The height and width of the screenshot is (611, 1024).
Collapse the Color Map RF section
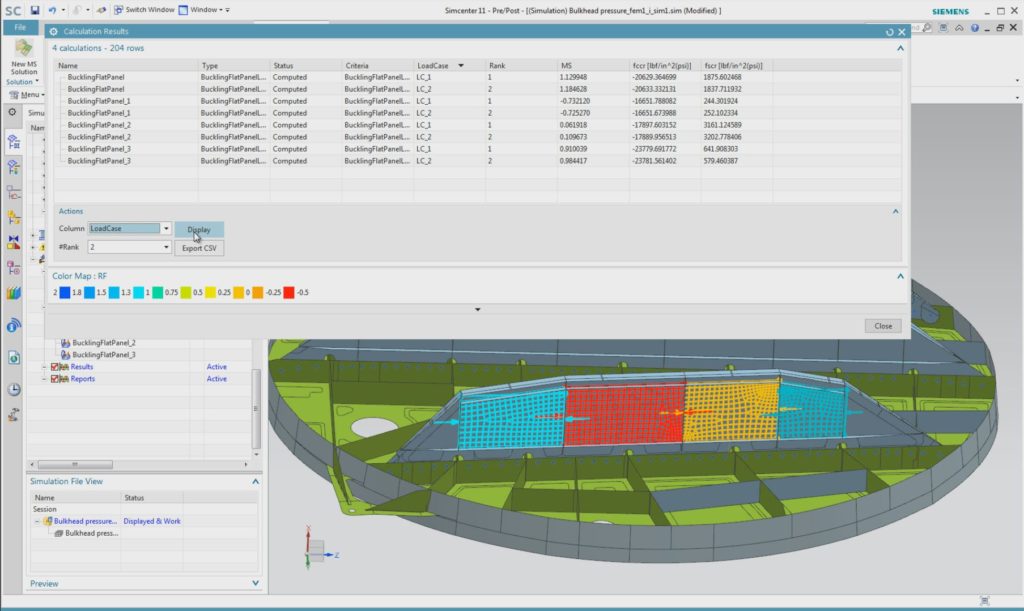(x=897, y=277)
